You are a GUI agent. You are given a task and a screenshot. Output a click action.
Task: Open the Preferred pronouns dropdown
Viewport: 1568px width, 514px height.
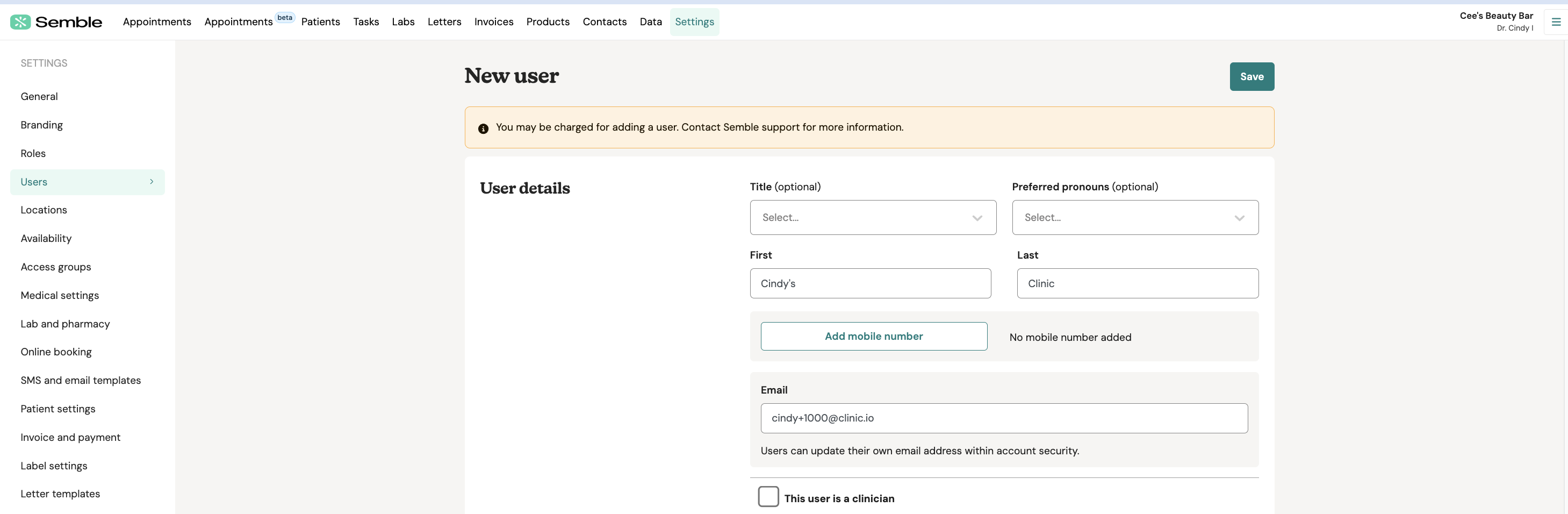click(x=1134, y=217)
